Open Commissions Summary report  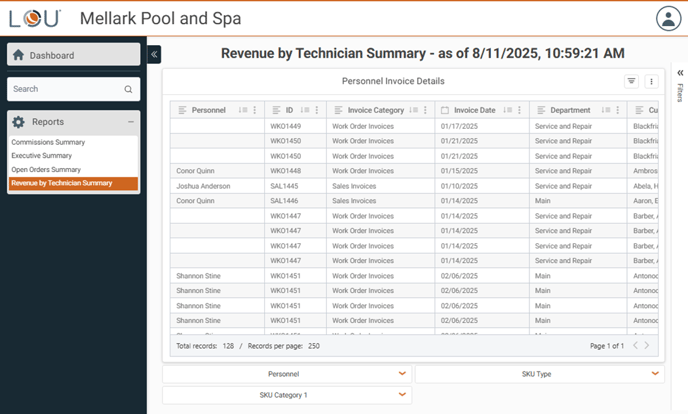click(48, 142)
